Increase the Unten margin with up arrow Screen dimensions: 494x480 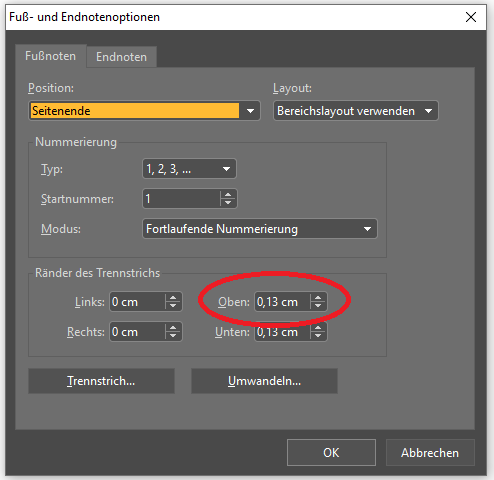318,328
